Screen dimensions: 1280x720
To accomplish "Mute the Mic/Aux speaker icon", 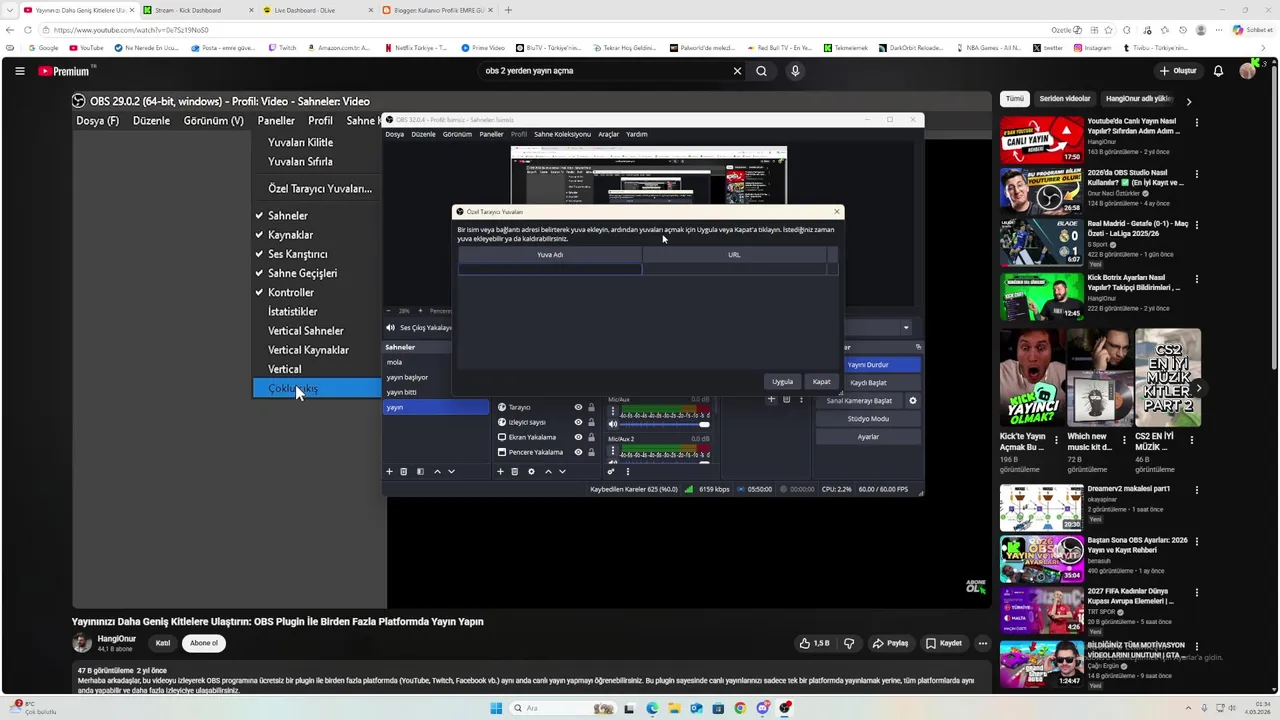I will click(613, 424).
